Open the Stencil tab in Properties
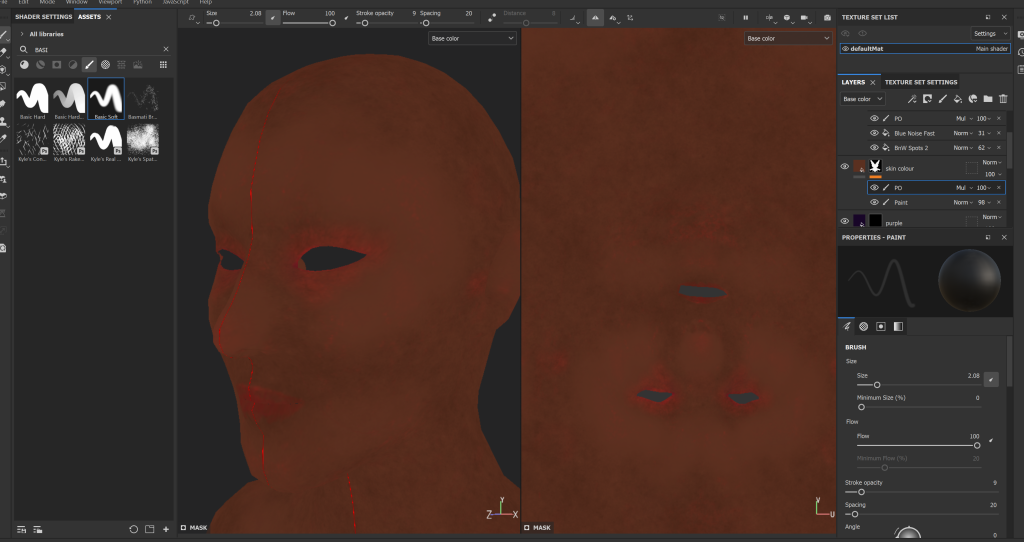The height and width of the screenshot is (542, 1024). click(881, 327)
